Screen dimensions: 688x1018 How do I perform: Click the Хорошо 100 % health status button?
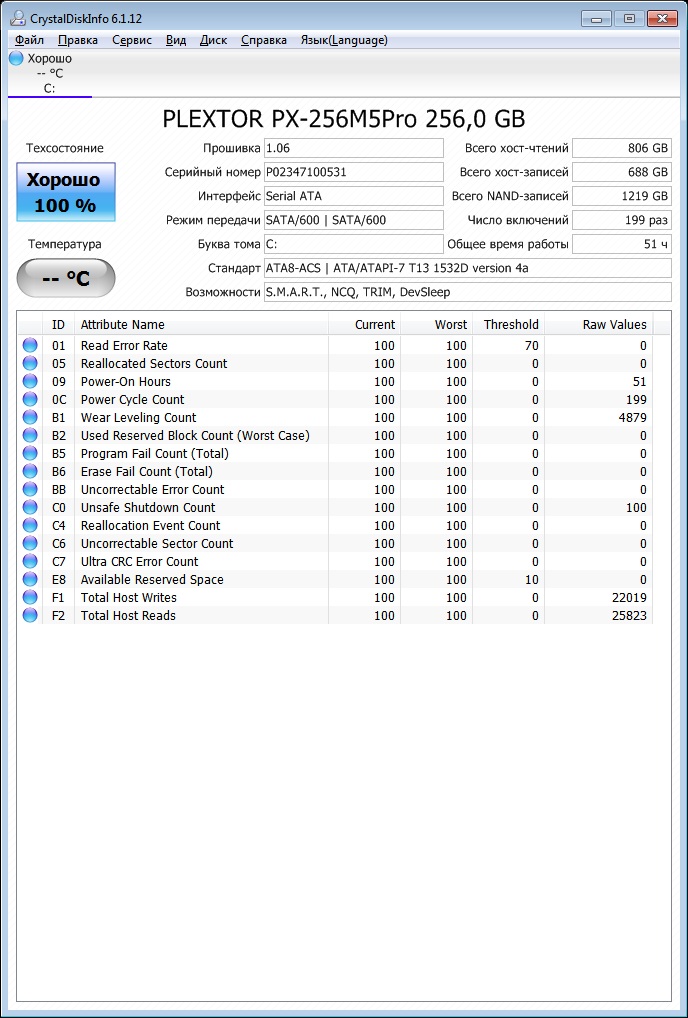click(66, 192)
